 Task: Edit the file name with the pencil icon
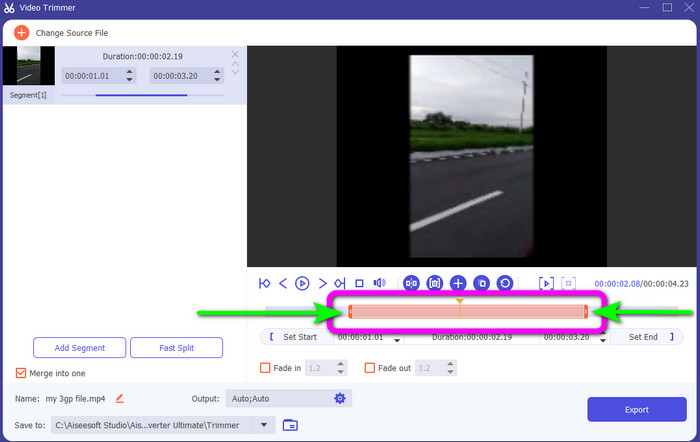pyautogui.click(x=120, y=398)
